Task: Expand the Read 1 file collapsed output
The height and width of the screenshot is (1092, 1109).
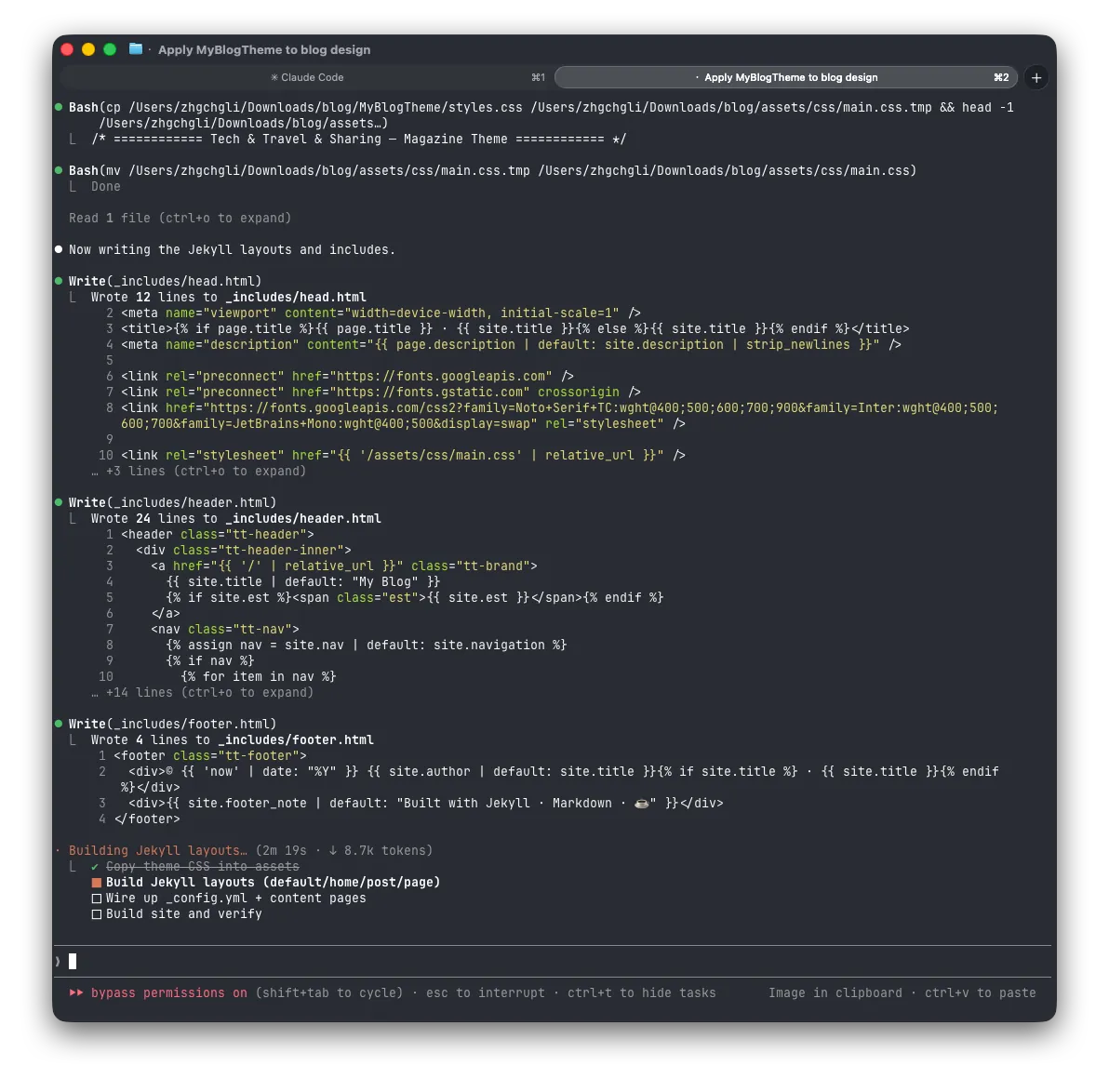Action: pos(180,218)
